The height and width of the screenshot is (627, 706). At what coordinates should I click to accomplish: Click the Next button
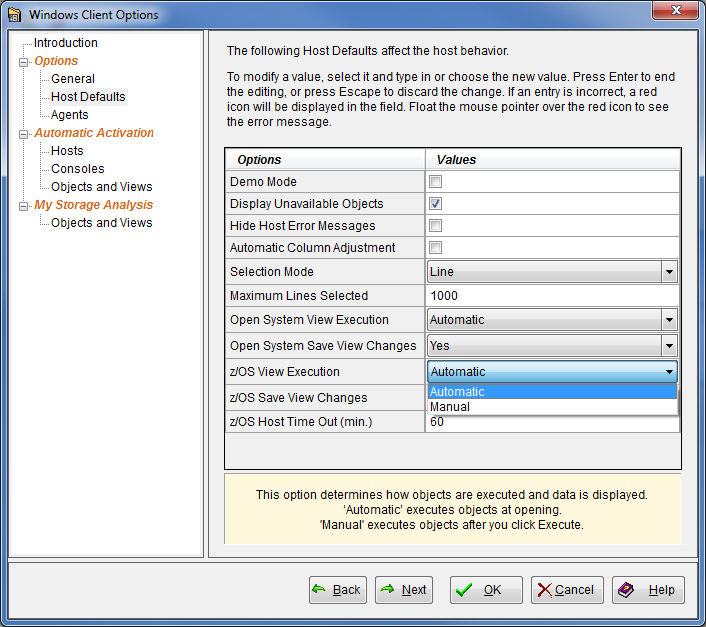point(404,590)
